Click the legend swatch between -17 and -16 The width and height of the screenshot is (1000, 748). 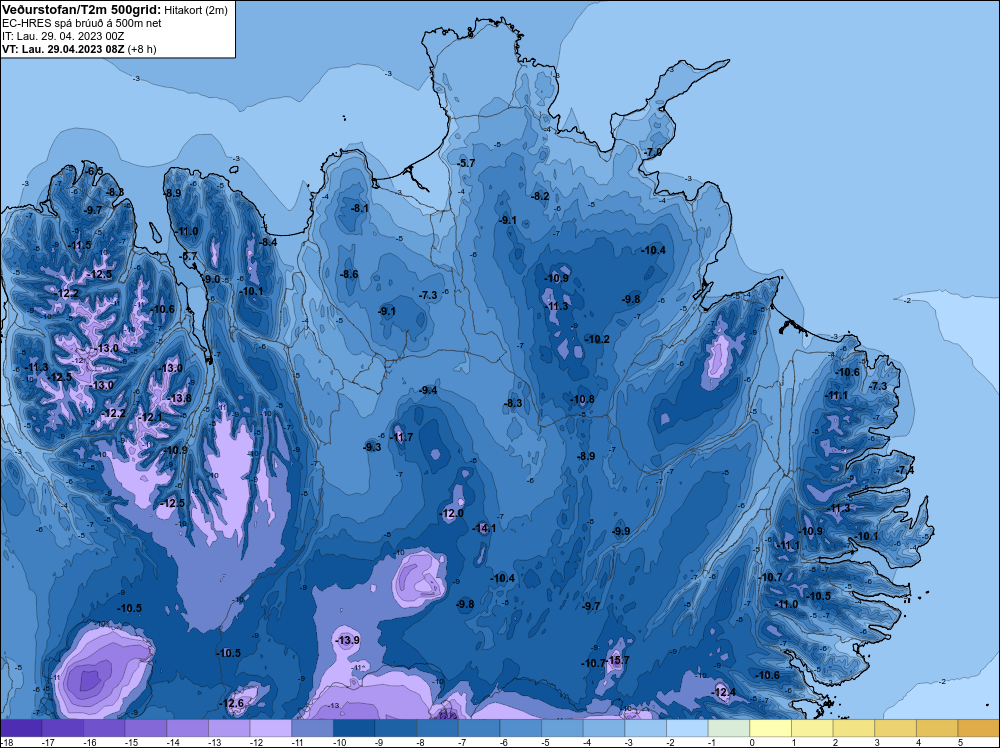point(62,728)
